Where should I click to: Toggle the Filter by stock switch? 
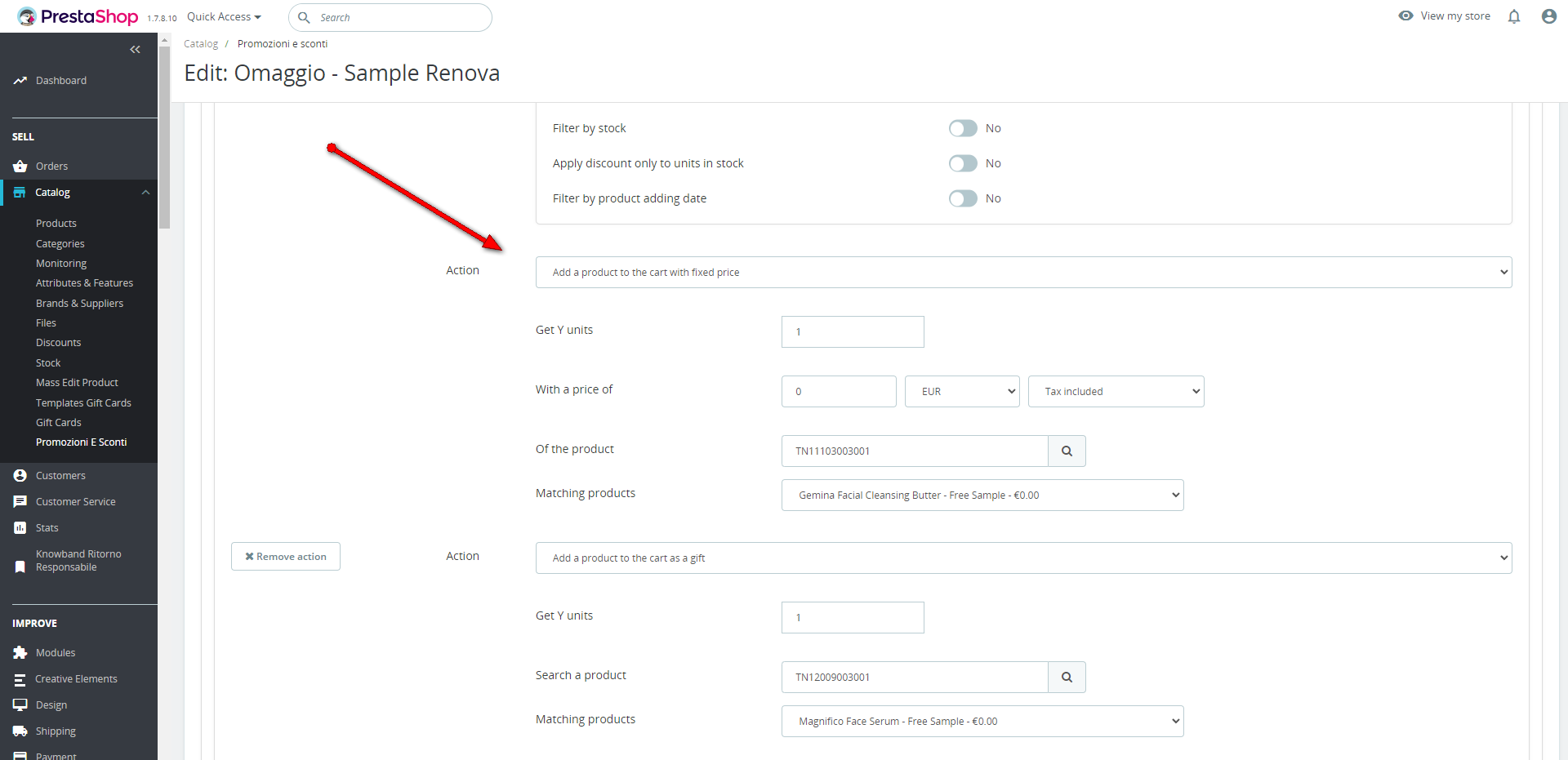click(963, 128)
